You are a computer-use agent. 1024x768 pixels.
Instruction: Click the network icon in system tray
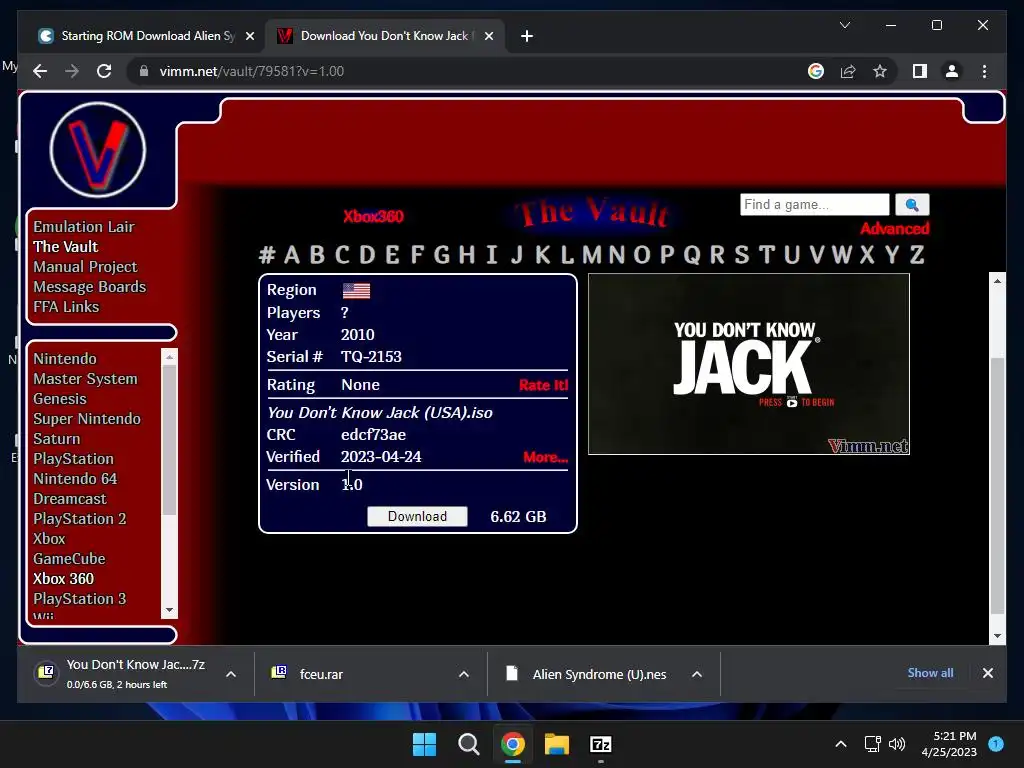point(872,744)
